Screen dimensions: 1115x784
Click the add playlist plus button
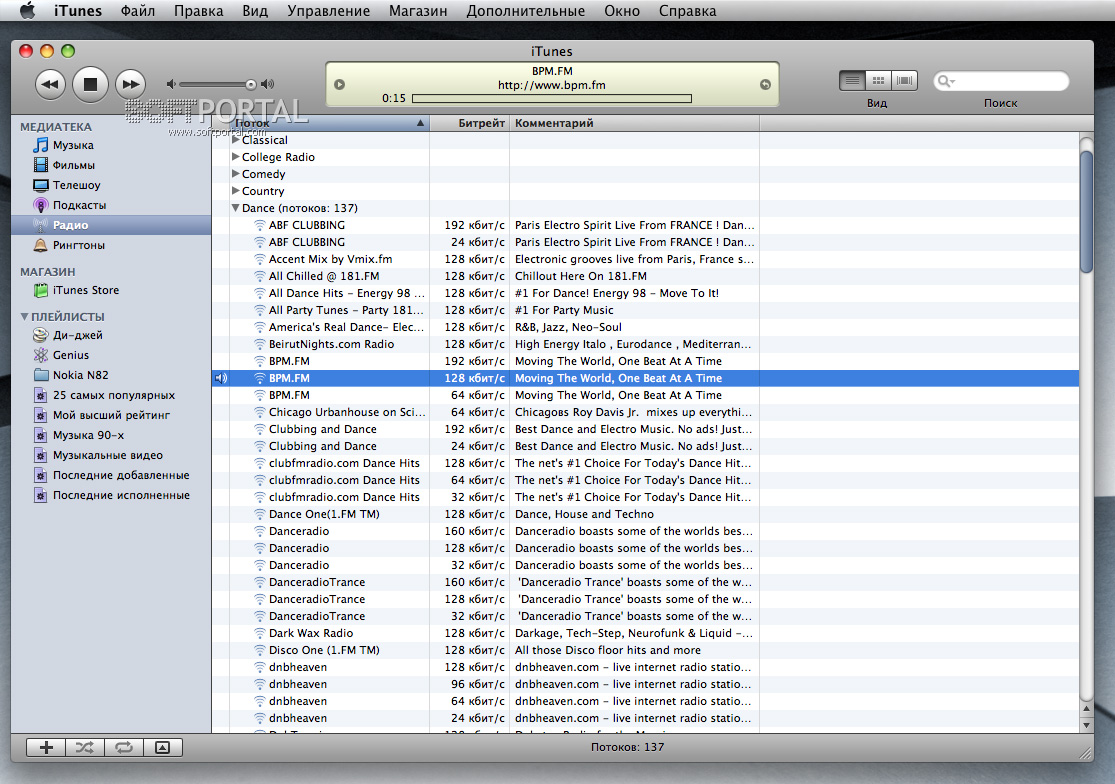coord(46,747)
